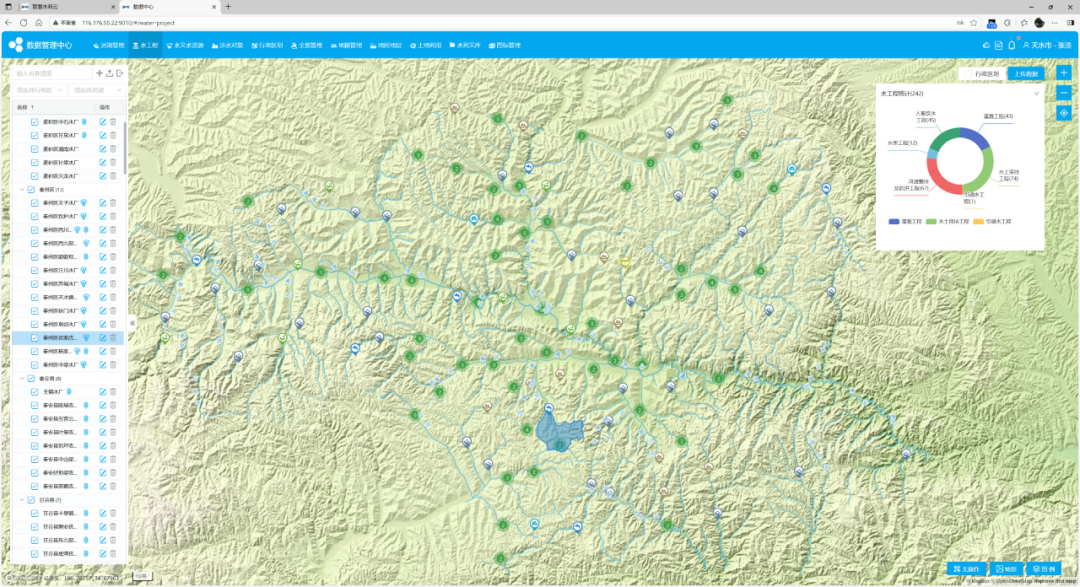1080x587 pixels.
Task: Click the middle blue button in the bottom-right group
Action: click(x=1006, y=569)
